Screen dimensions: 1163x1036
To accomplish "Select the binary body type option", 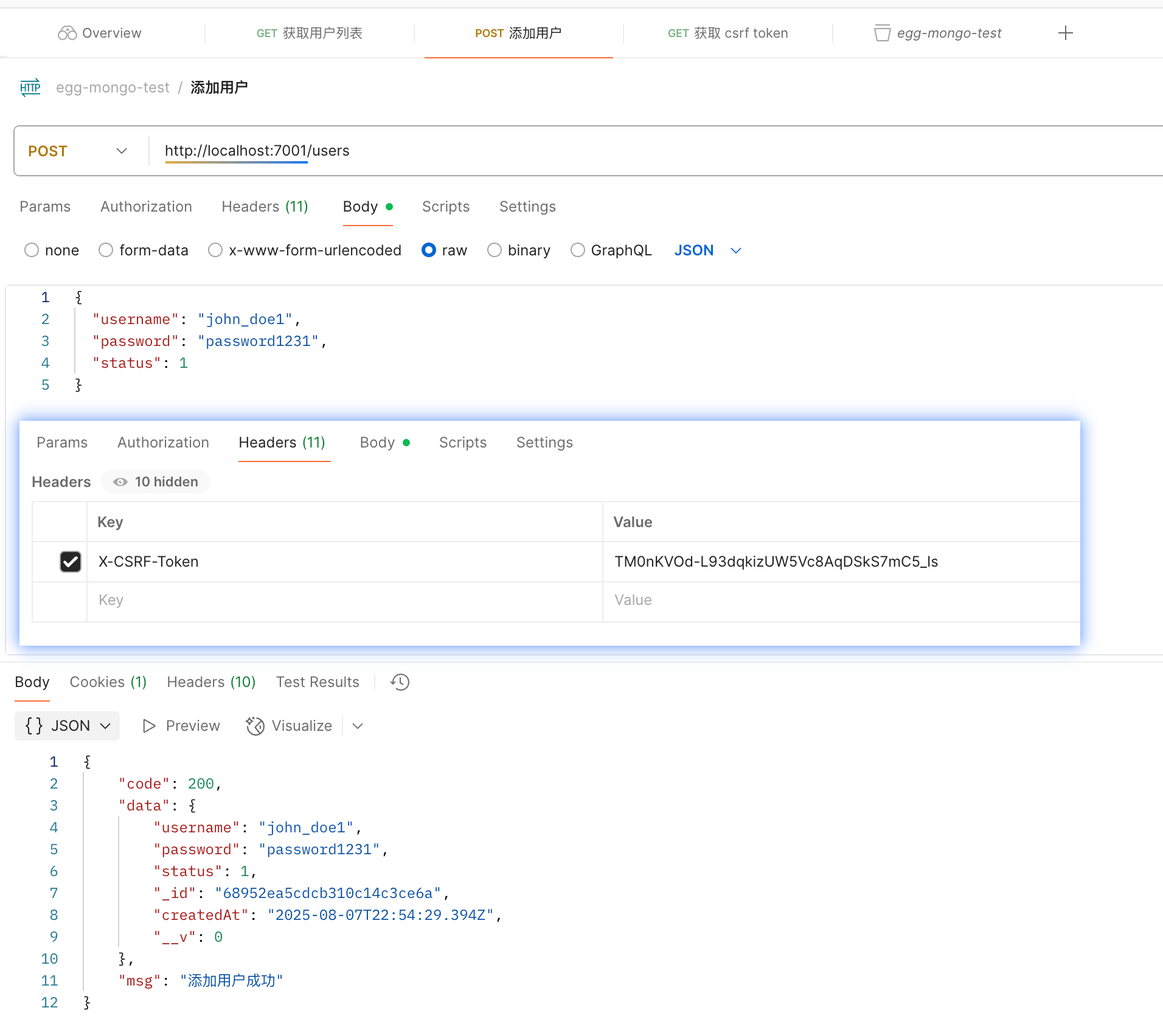I will (x=495, y=250).
